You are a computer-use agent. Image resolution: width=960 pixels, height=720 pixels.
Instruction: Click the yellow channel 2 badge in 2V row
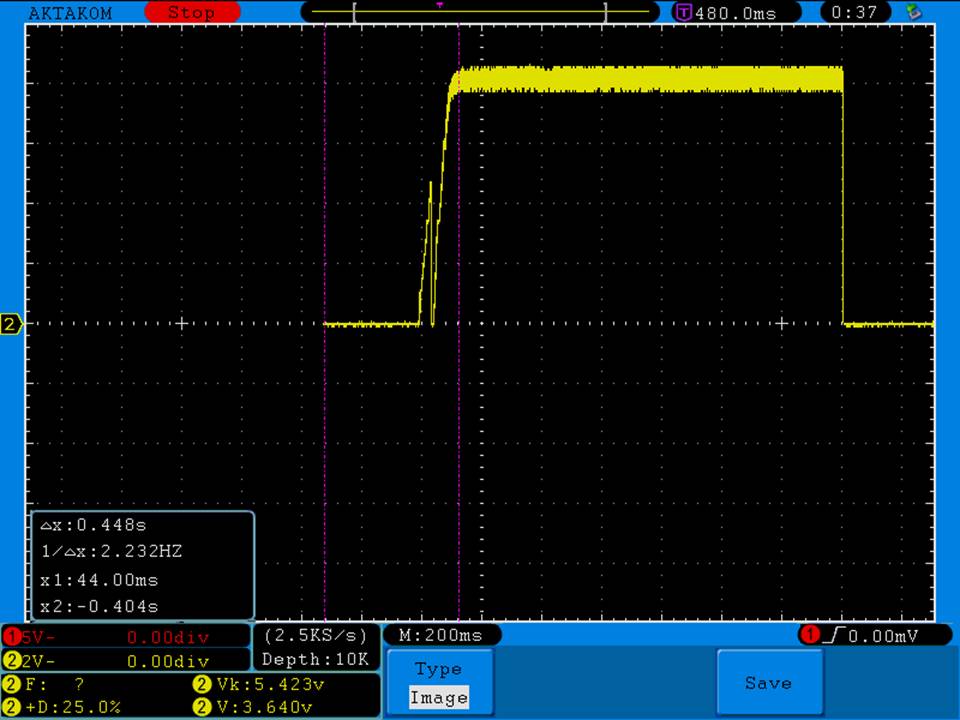click(x=11, y=660)
